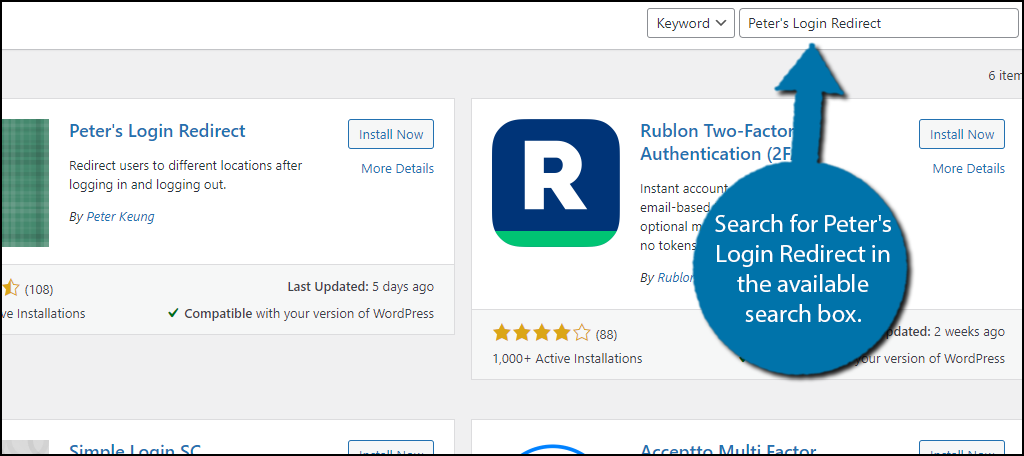Open the Accentto Multi Factor plugin title

click(728, 449)
